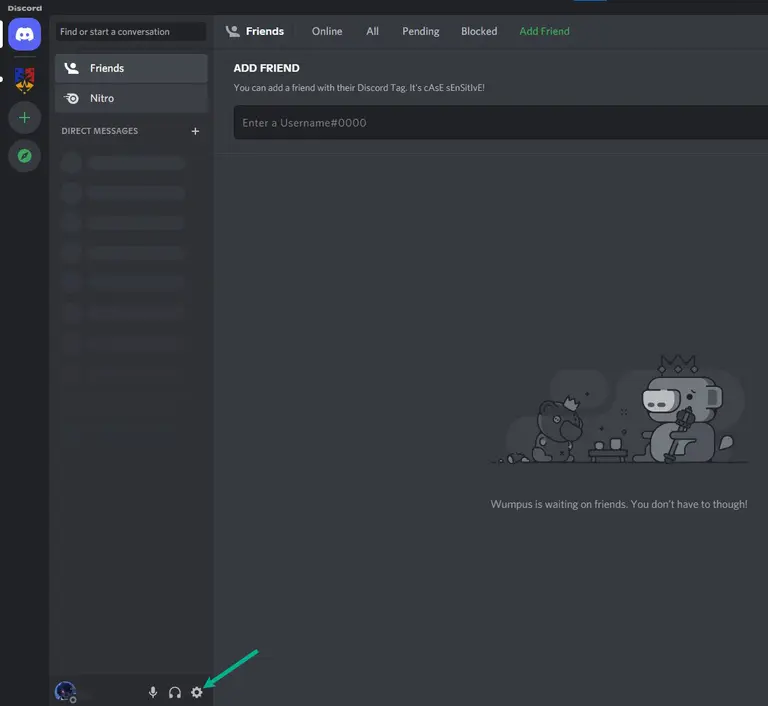
Task: Switch to the All friends tab
Action: pyautogui.click(x=372, y=31)
